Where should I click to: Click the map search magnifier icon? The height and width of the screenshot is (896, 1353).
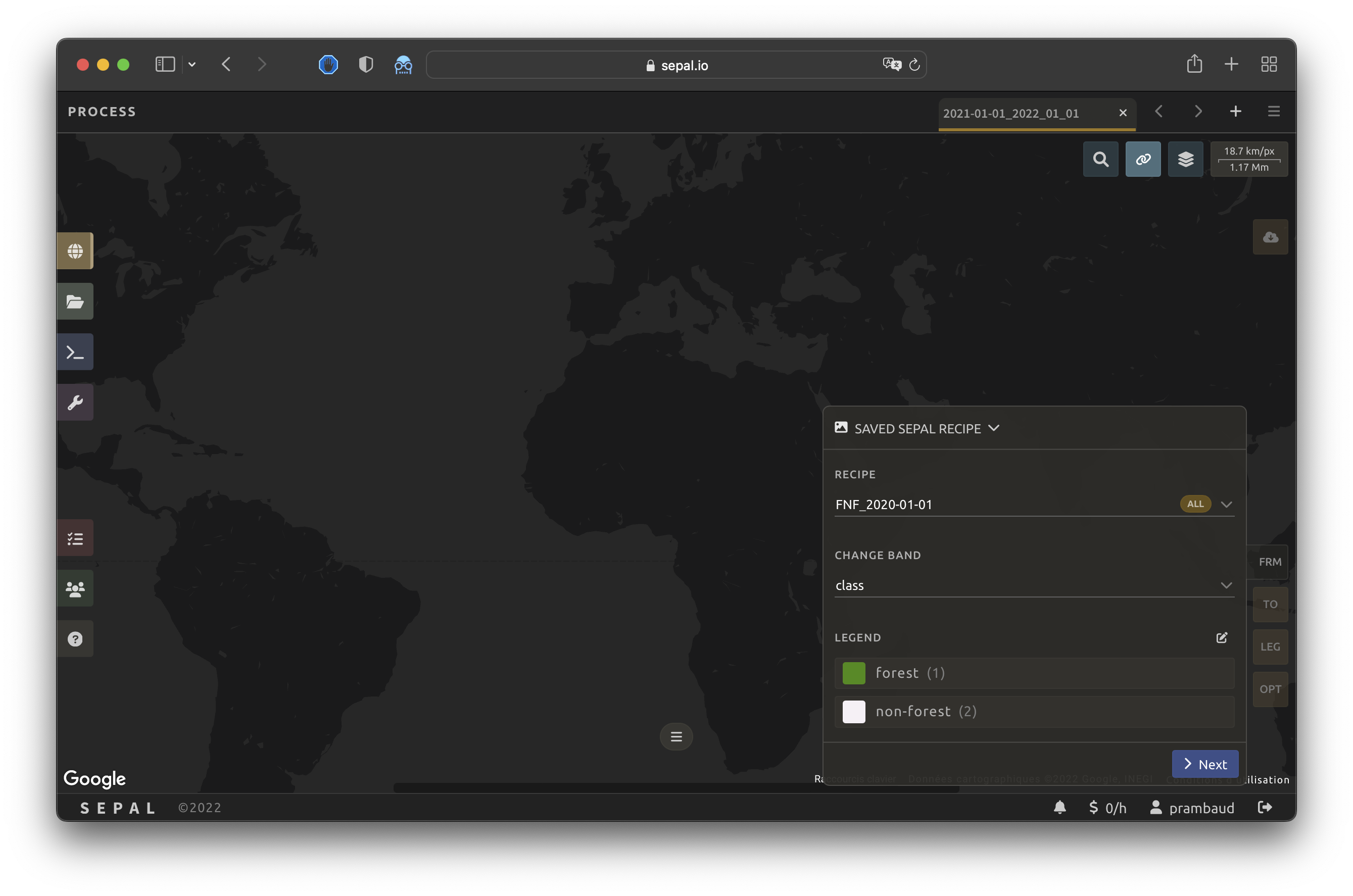point(1100,159)
